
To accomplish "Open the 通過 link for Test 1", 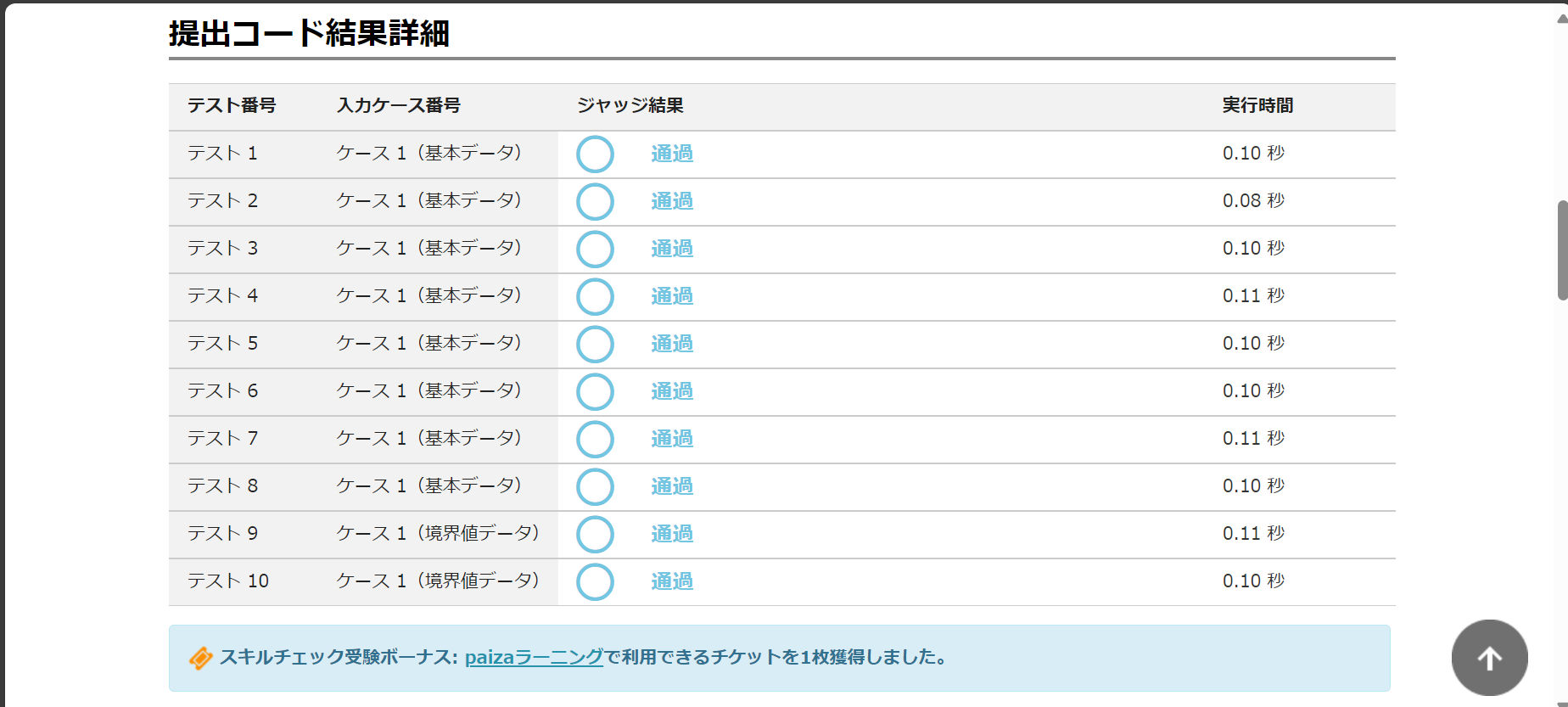I will point(671,154).
